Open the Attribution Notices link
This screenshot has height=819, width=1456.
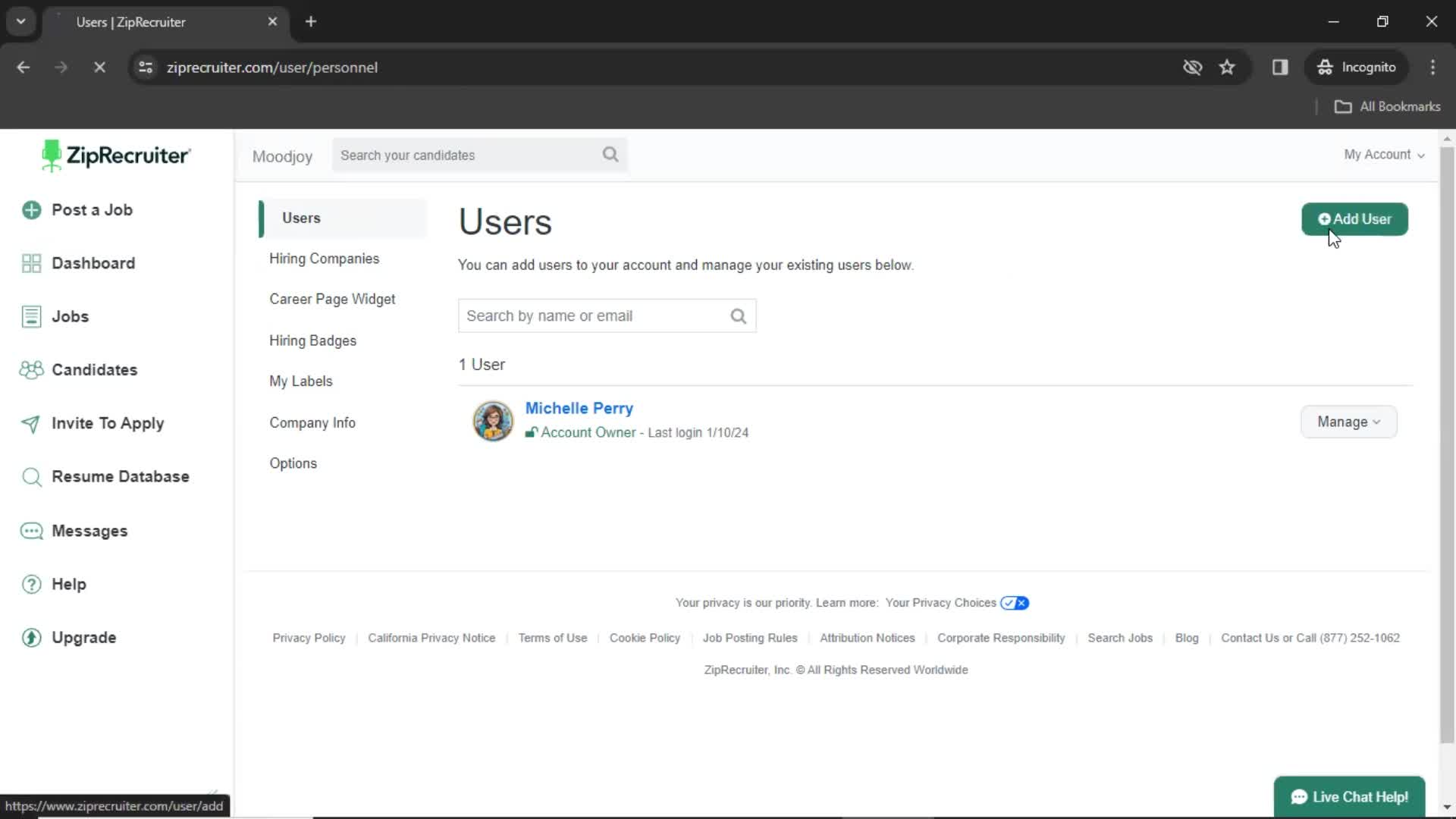(867, 639)
